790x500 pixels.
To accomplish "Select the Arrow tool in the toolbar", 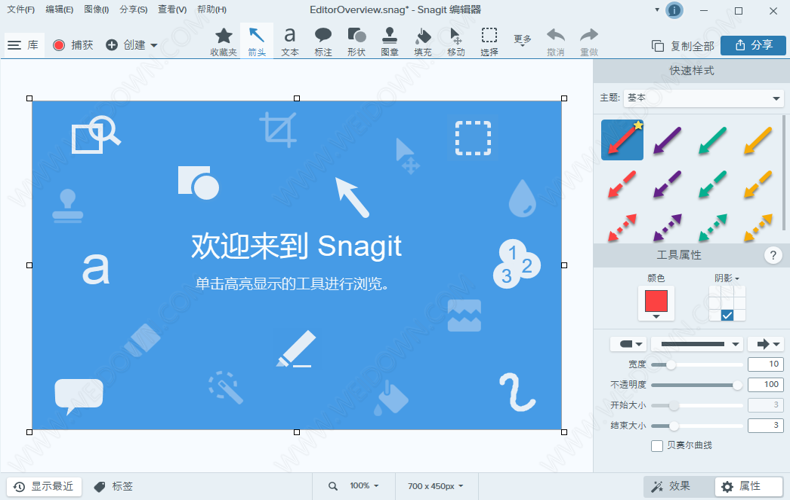I will 257,41.
